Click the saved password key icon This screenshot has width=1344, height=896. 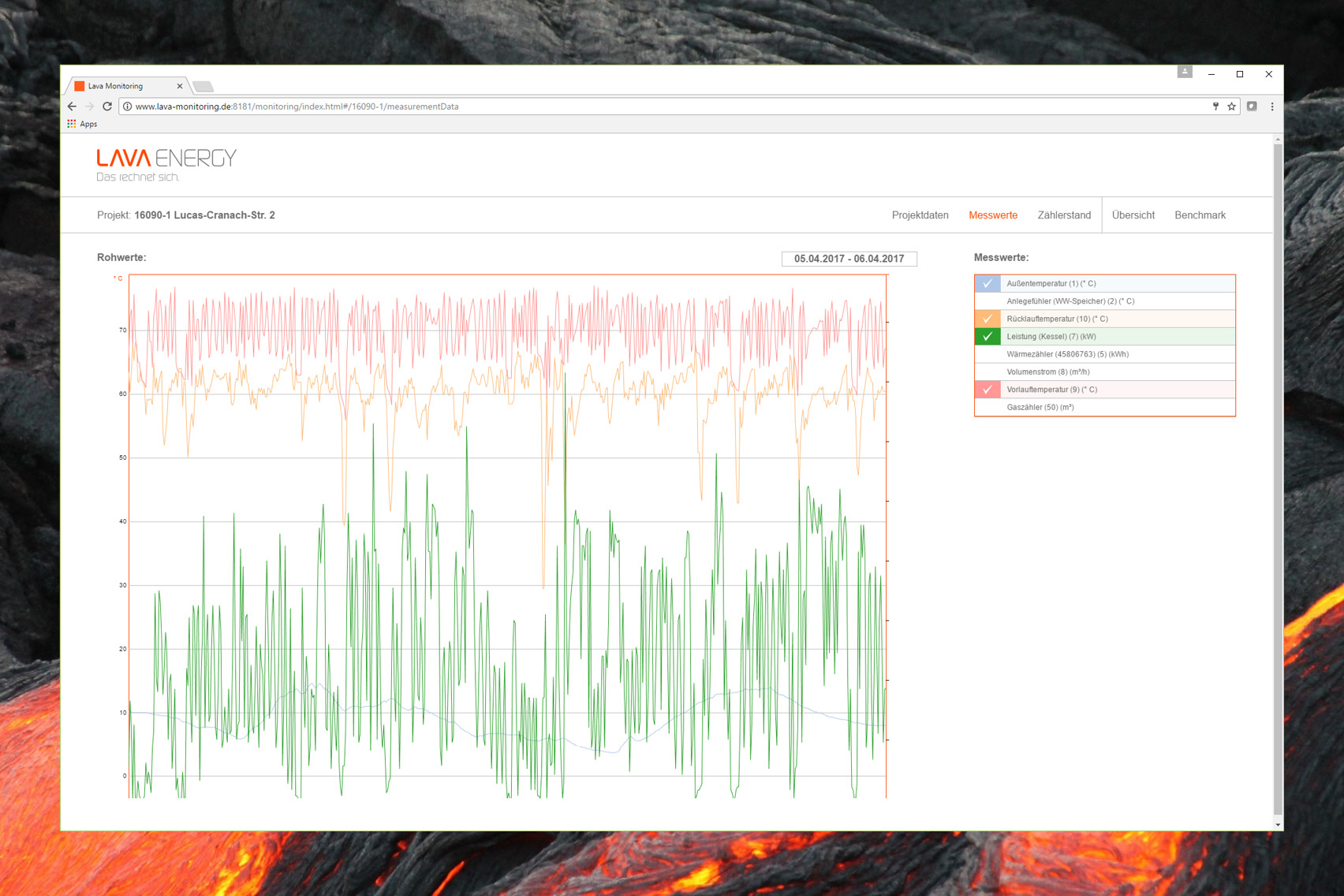click(1215, 106)
